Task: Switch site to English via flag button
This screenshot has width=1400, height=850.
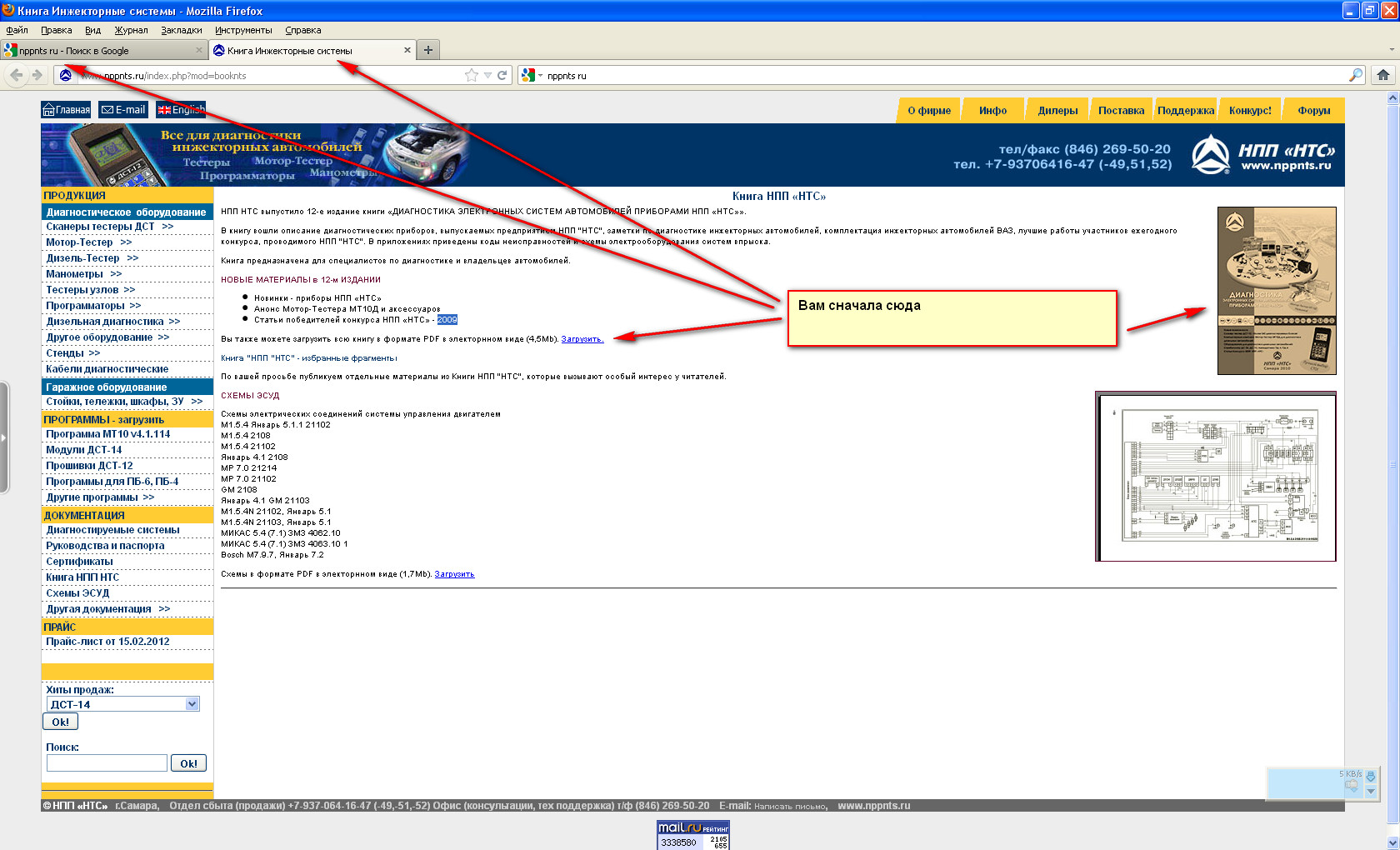Action: (x=181, y=109)
